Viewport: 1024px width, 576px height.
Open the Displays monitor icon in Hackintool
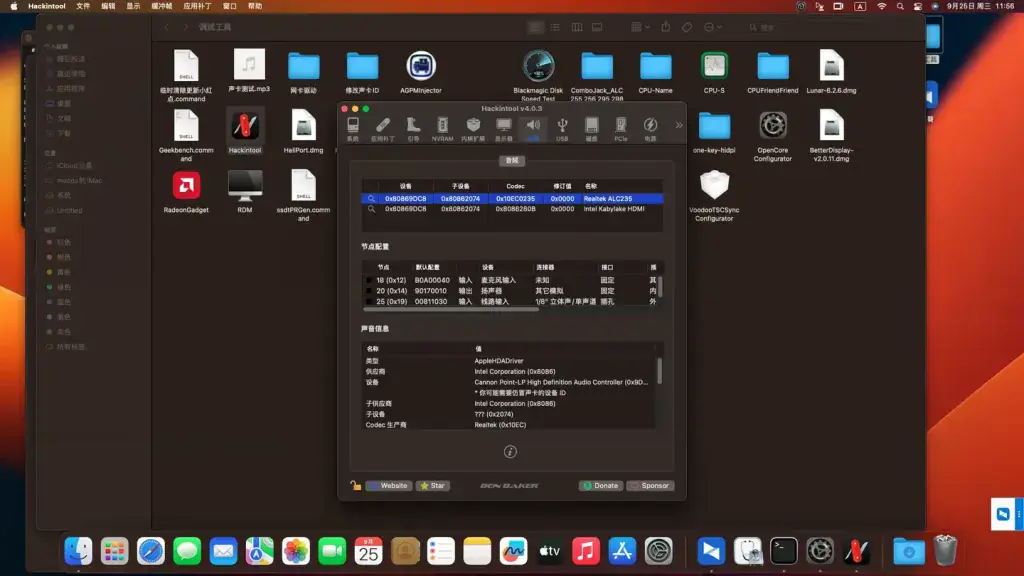504,129
